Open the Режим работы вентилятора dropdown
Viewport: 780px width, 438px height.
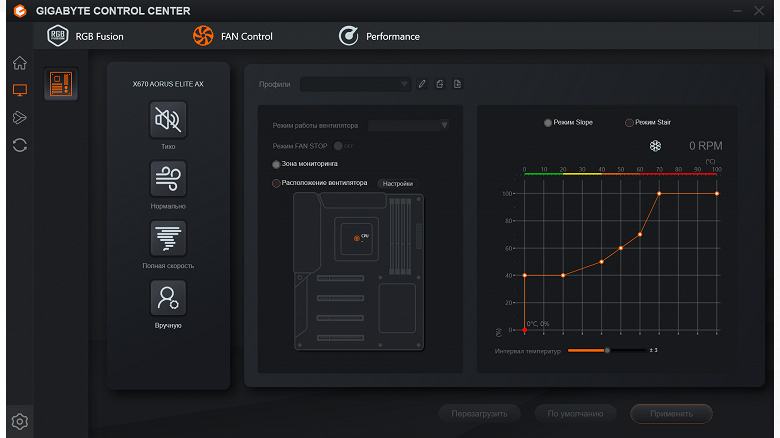(409, 125)
